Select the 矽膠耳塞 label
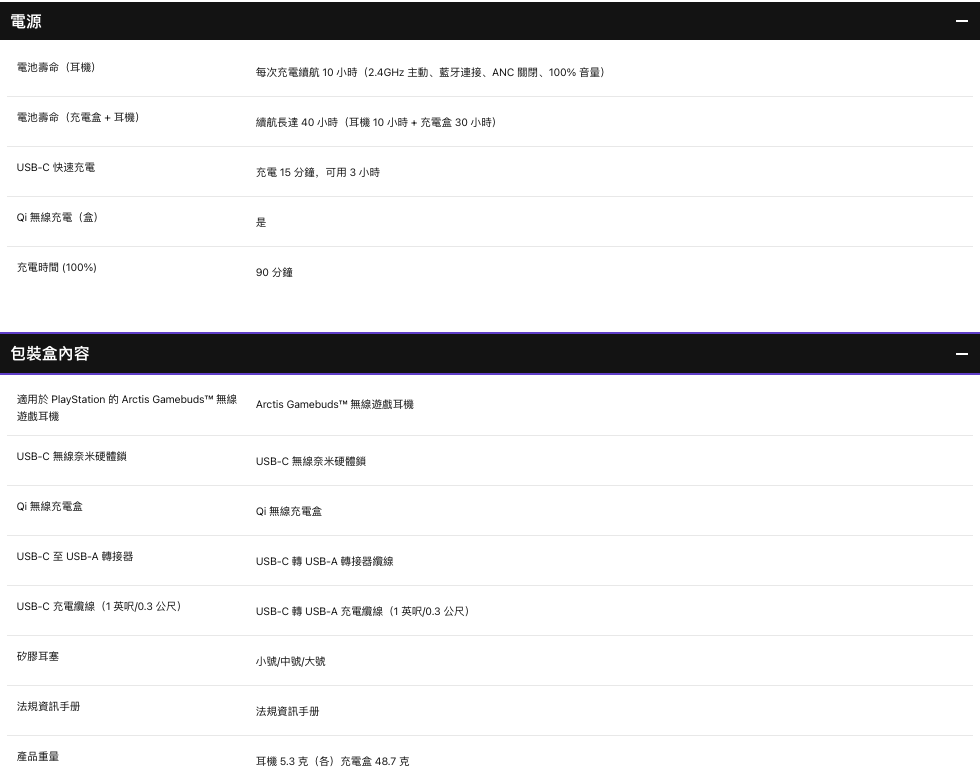The height and width of the screenshot is (775, 980). 38,656
